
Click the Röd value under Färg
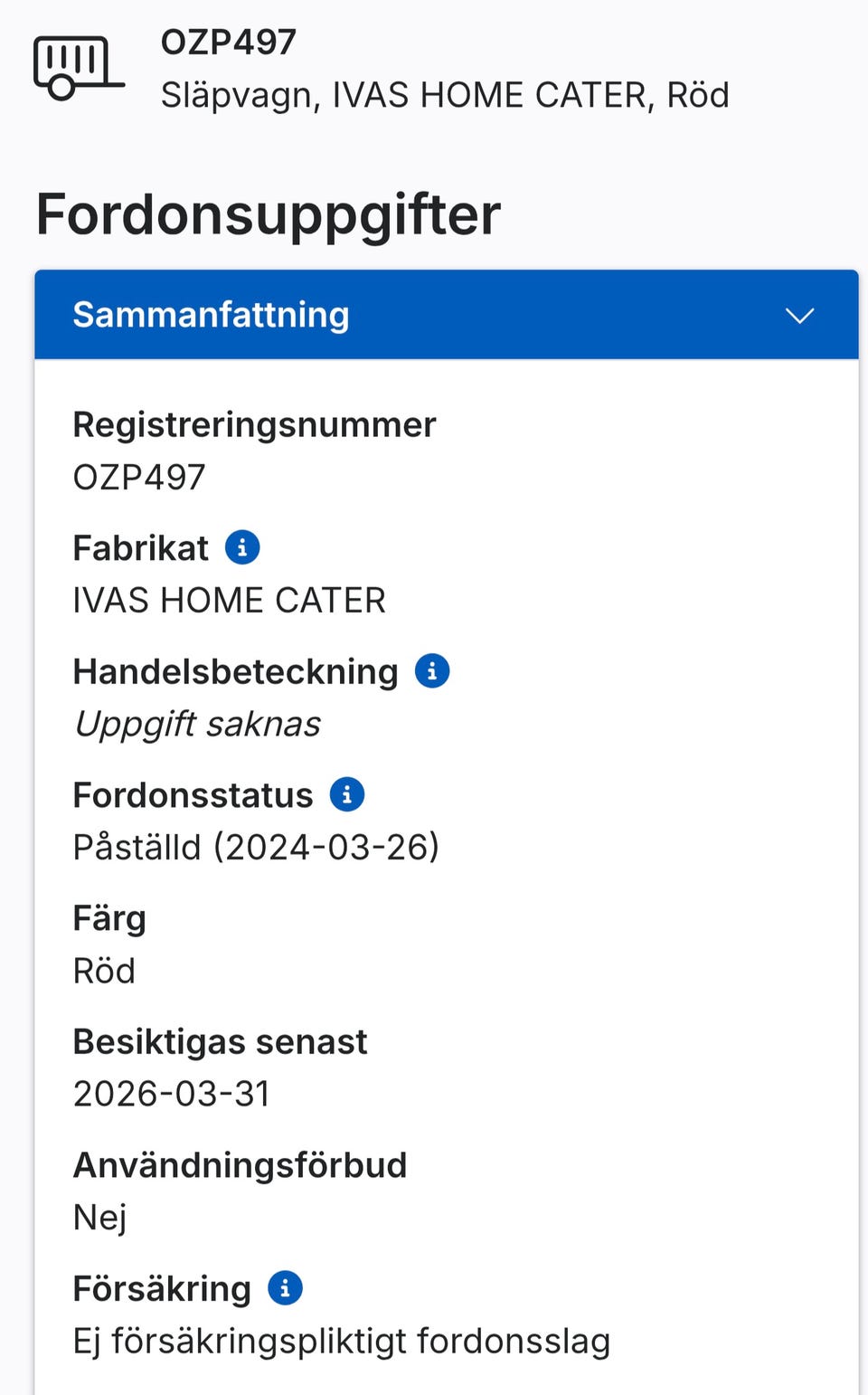(104, 971)
